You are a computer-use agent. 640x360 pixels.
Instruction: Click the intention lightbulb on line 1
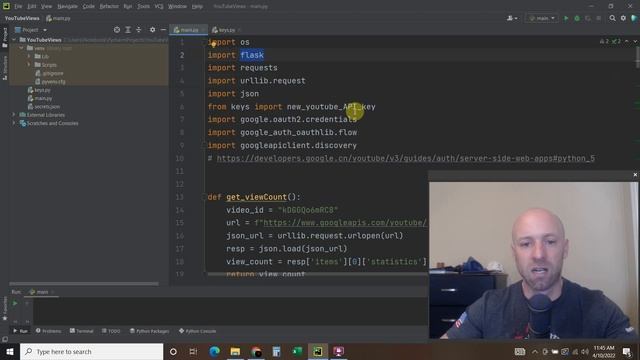pyautogui.click(x=213, y=44)
